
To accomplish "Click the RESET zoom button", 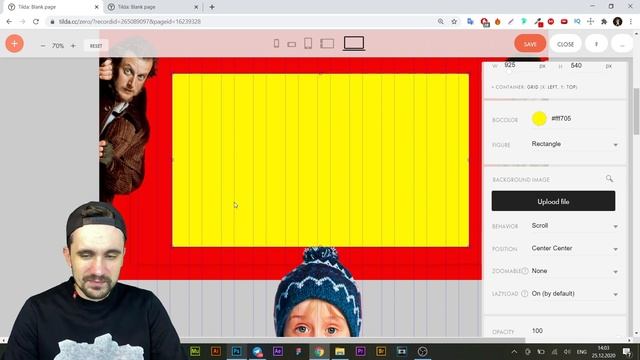I will [x=96, y=46].
